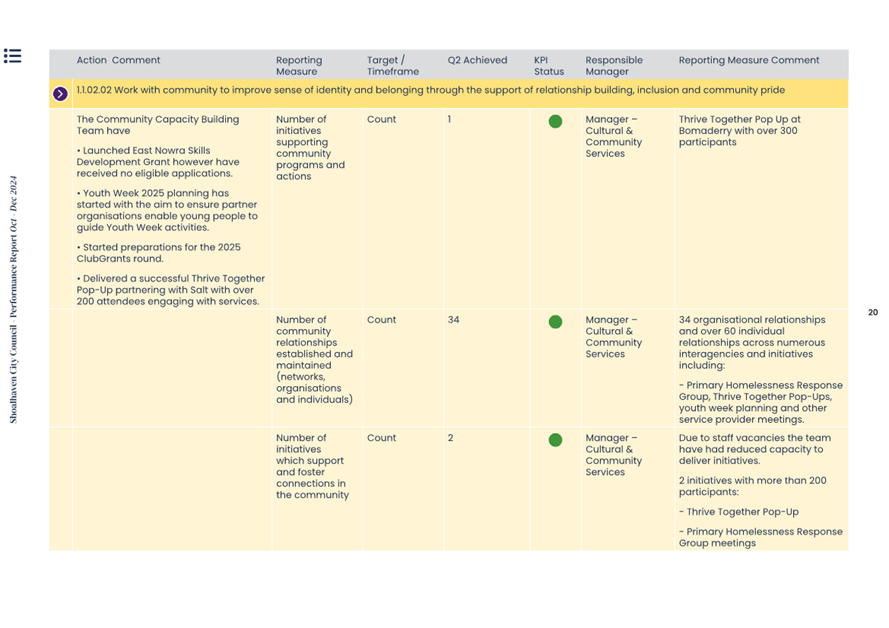Expand the purple chevron beside action 1.1.02.02
Screen dimensions: 889x628
[x=60, y=94]
